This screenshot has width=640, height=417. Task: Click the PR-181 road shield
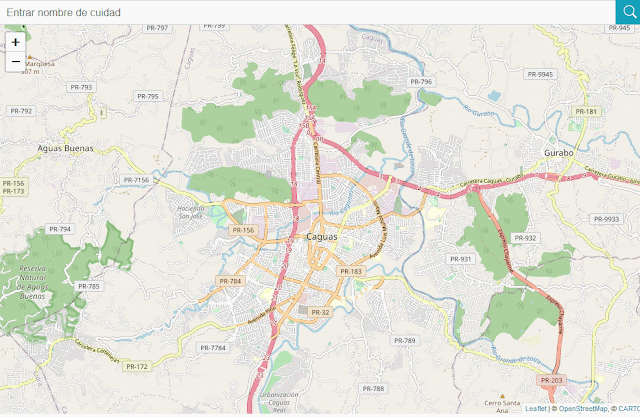[586, 111]
